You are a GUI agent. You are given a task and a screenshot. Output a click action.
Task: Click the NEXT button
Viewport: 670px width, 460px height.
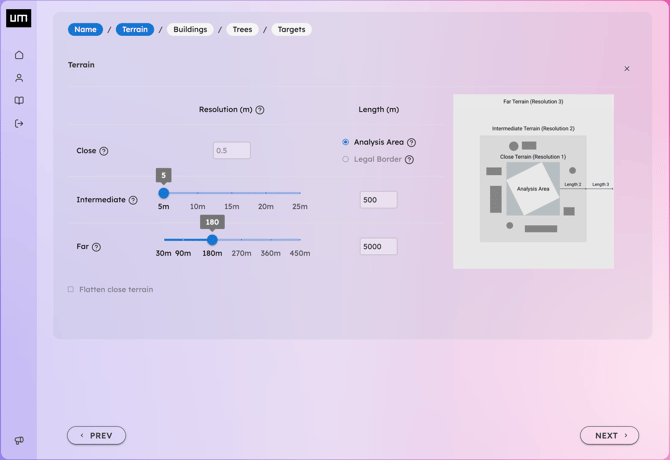(609, 436)
